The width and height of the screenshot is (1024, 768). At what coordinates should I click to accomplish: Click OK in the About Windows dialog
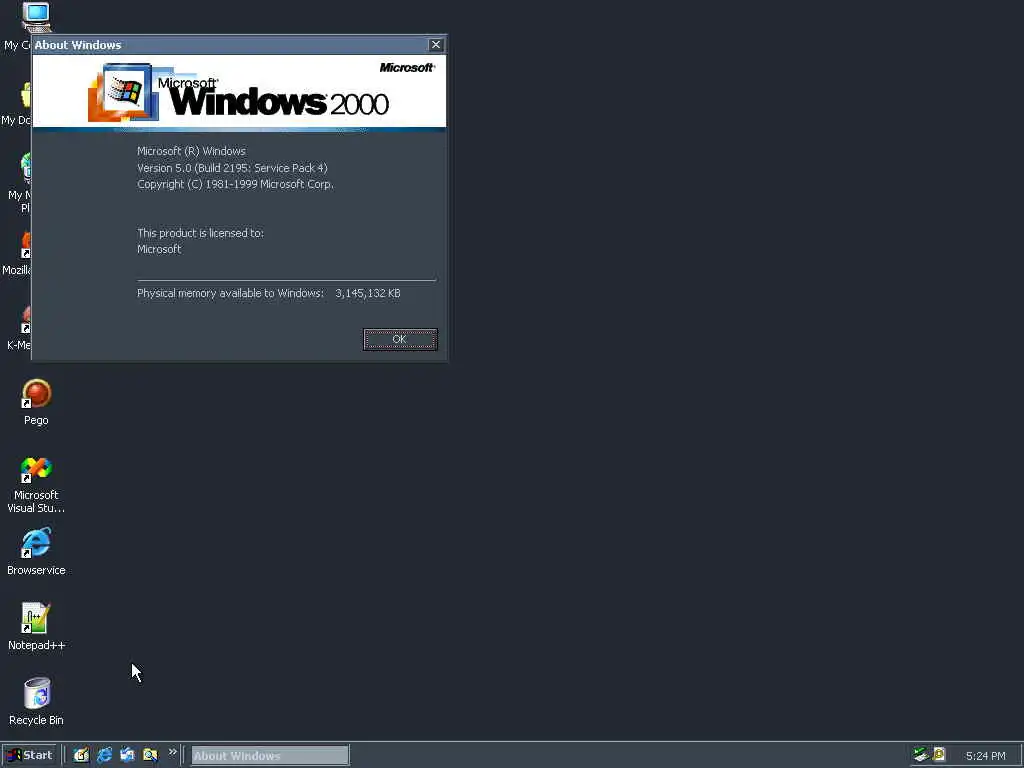click(400, 339)
